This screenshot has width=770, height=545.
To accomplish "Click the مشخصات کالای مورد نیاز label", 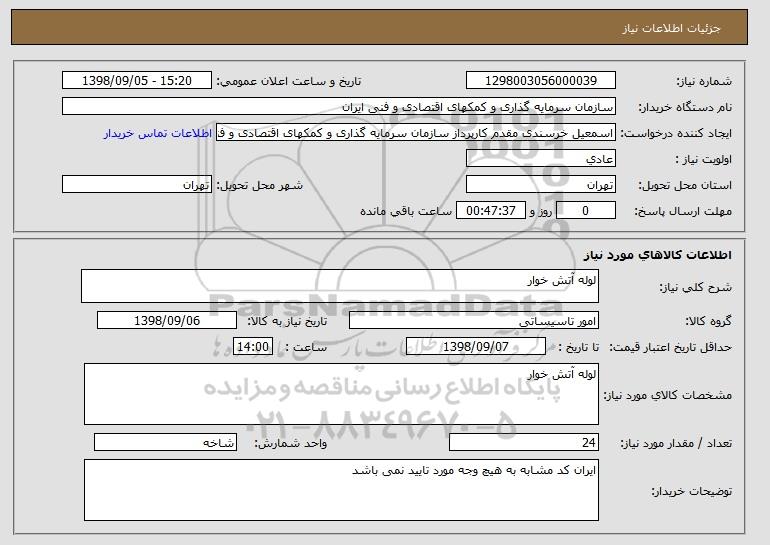I will (x=667, y=395).
